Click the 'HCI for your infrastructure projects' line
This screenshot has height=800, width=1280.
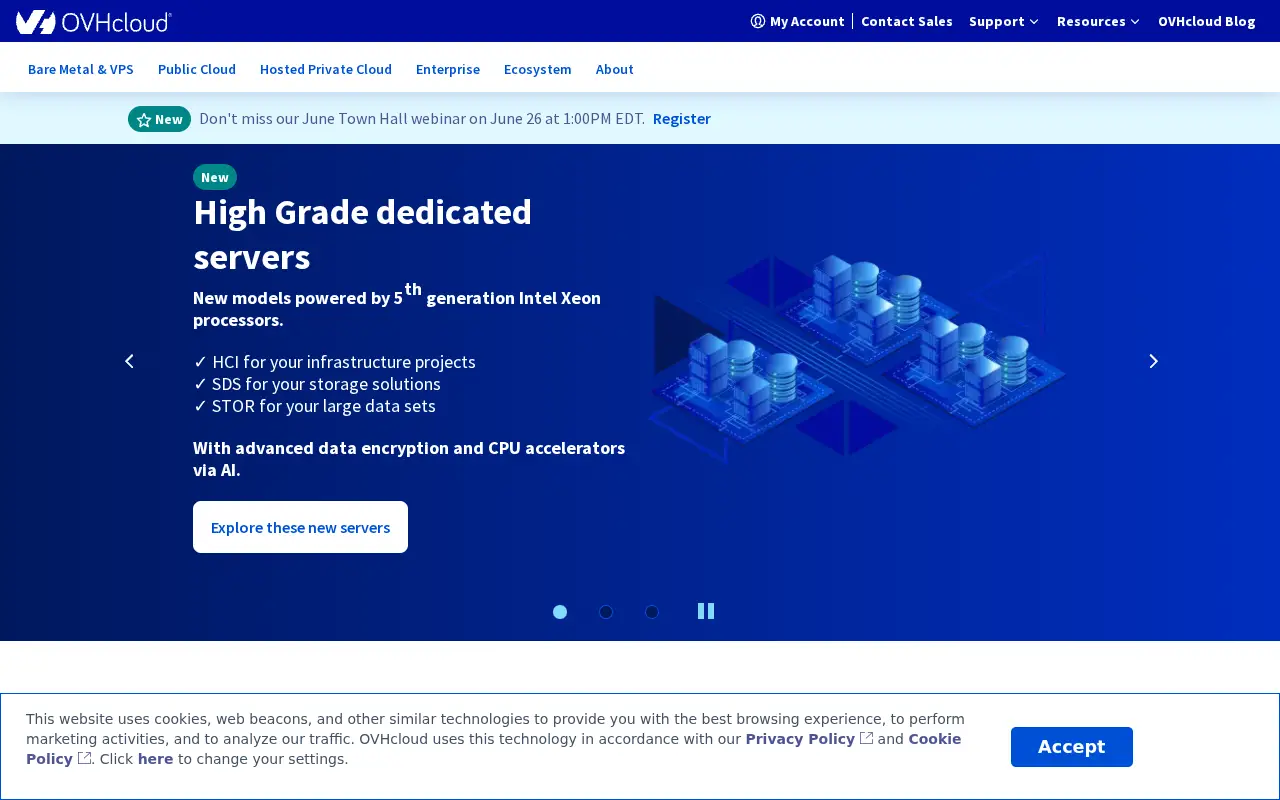coord(334,362)
